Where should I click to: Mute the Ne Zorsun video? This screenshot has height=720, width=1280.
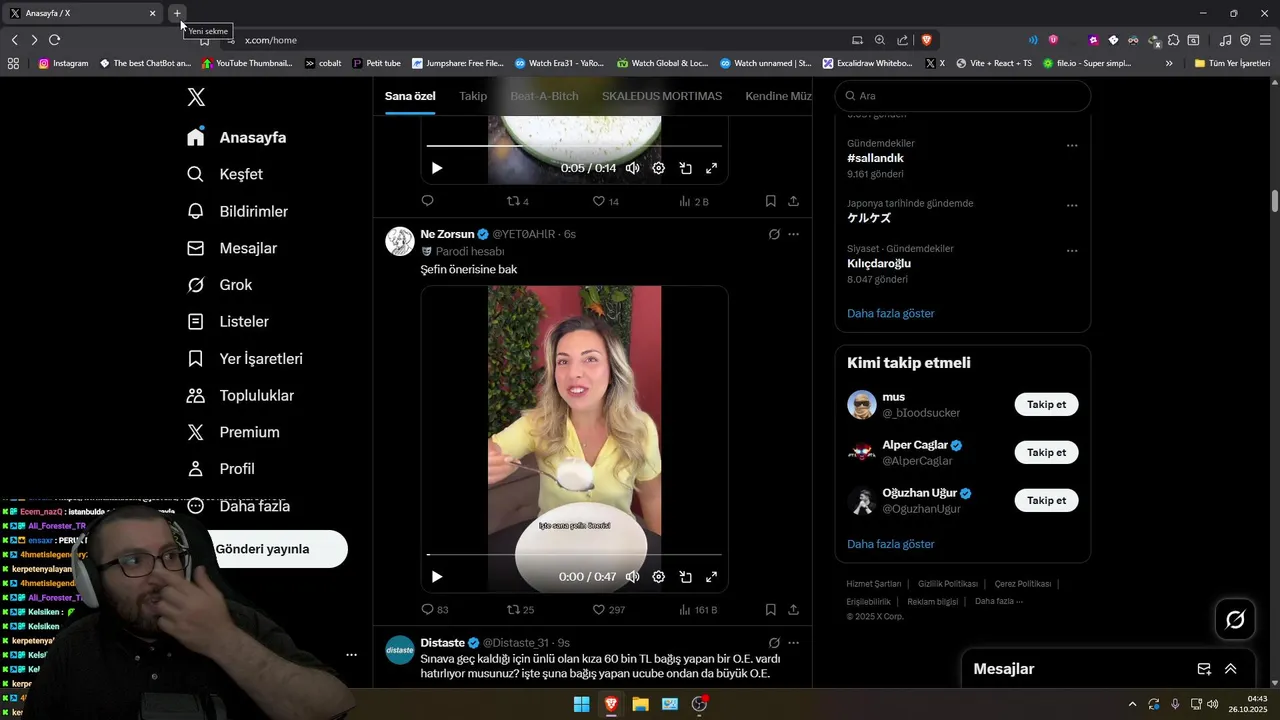coord(632,577)
